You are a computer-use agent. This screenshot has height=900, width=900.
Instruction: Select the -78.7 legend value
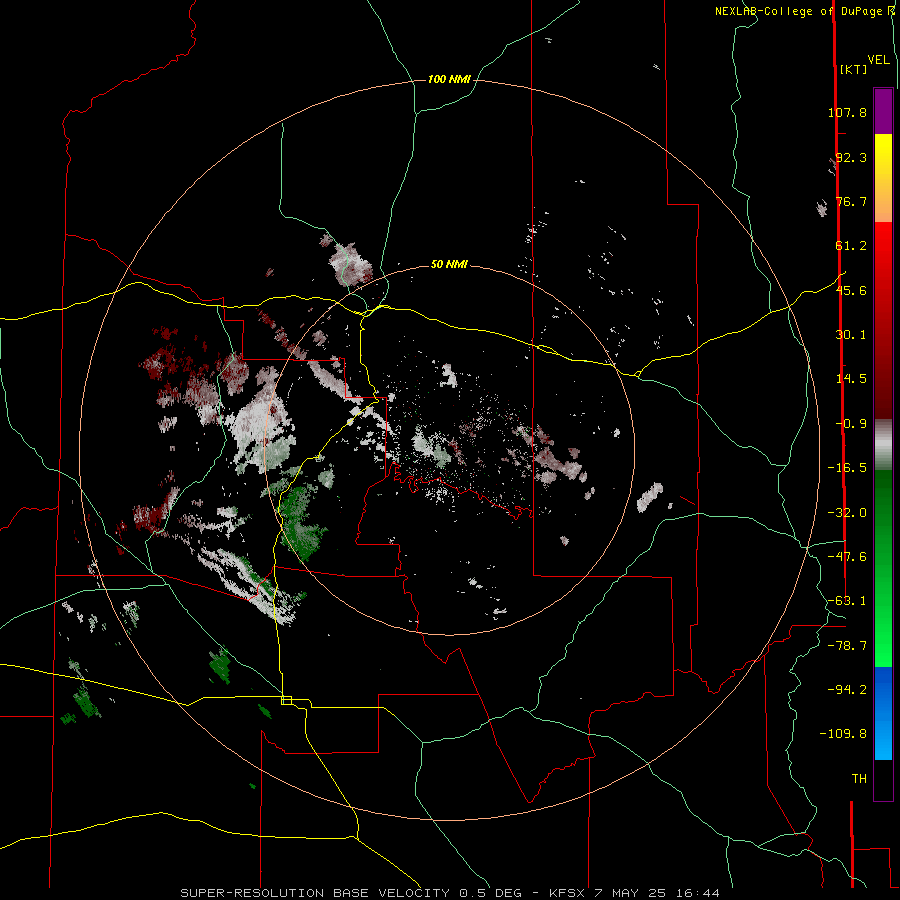[x=847, y=646]
